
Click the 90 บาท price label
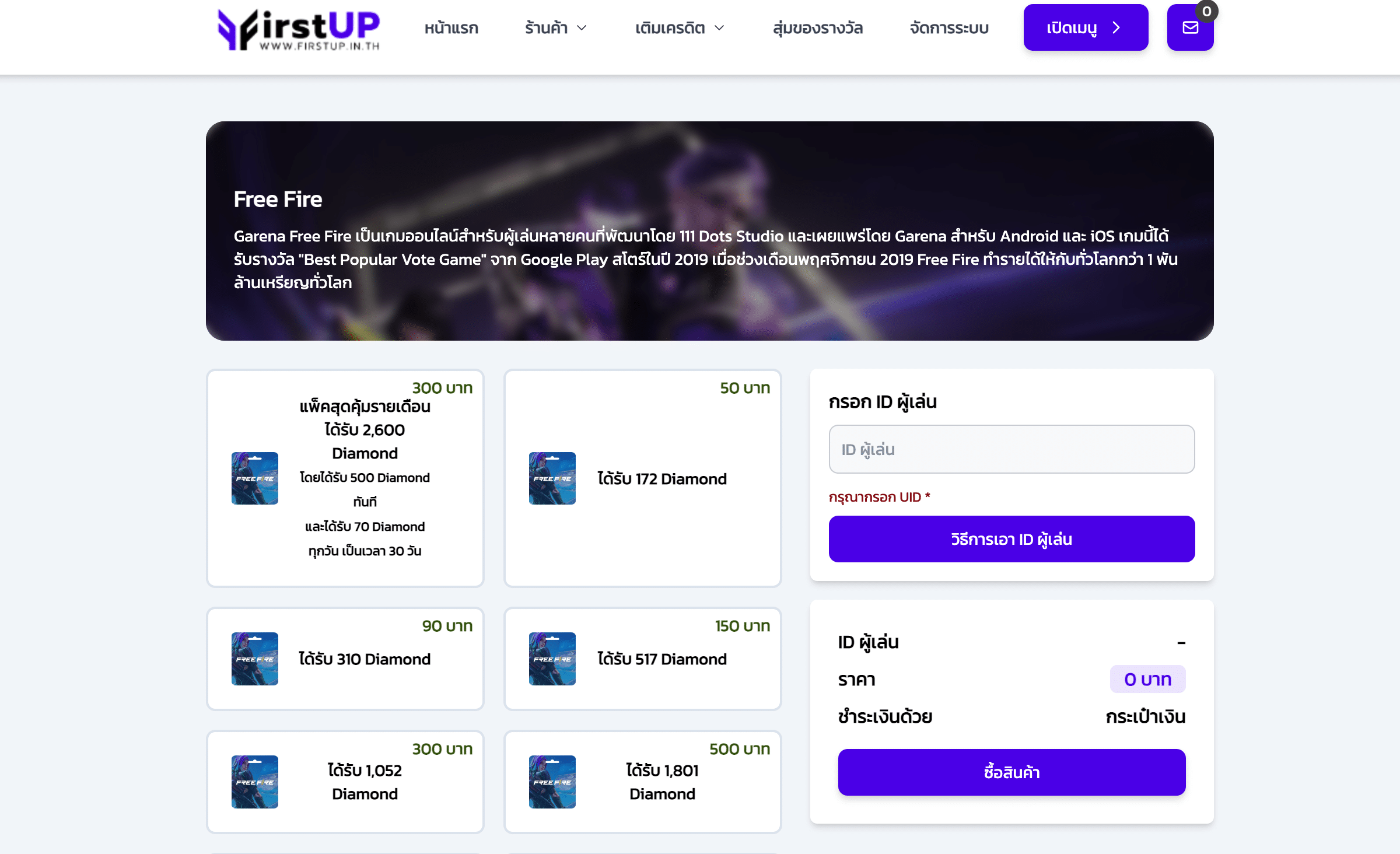click(x=447, y=626)
